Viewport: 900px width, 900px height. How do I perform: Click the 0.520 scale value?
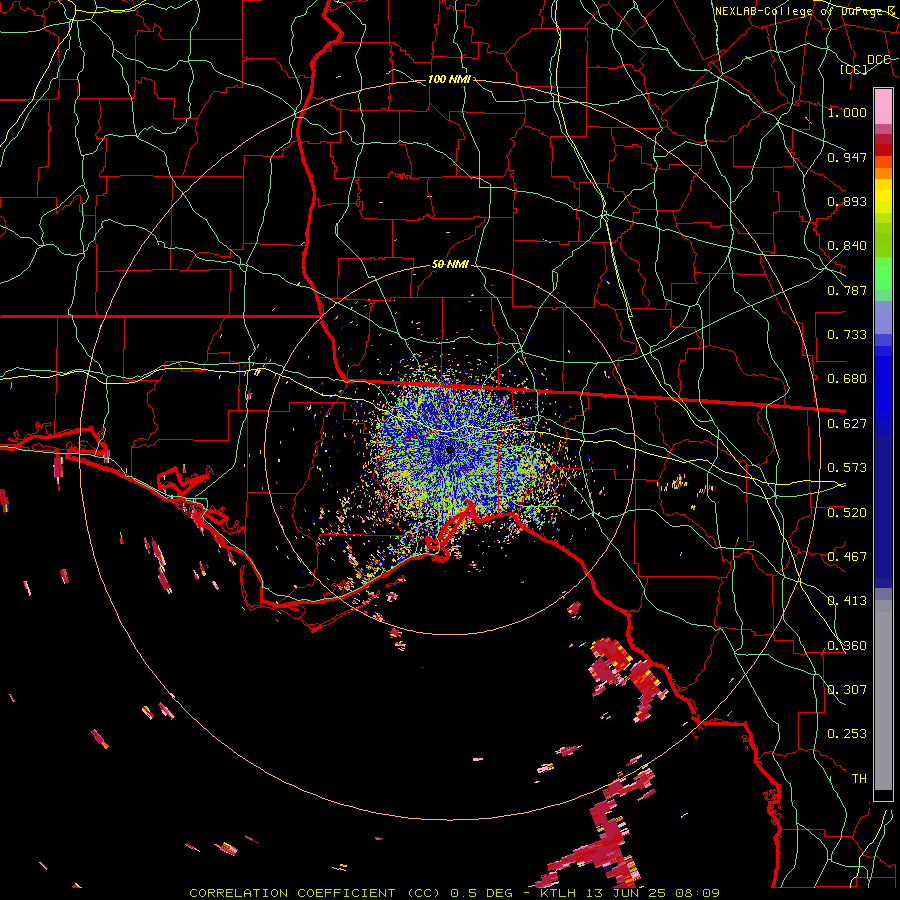(847, 513)
